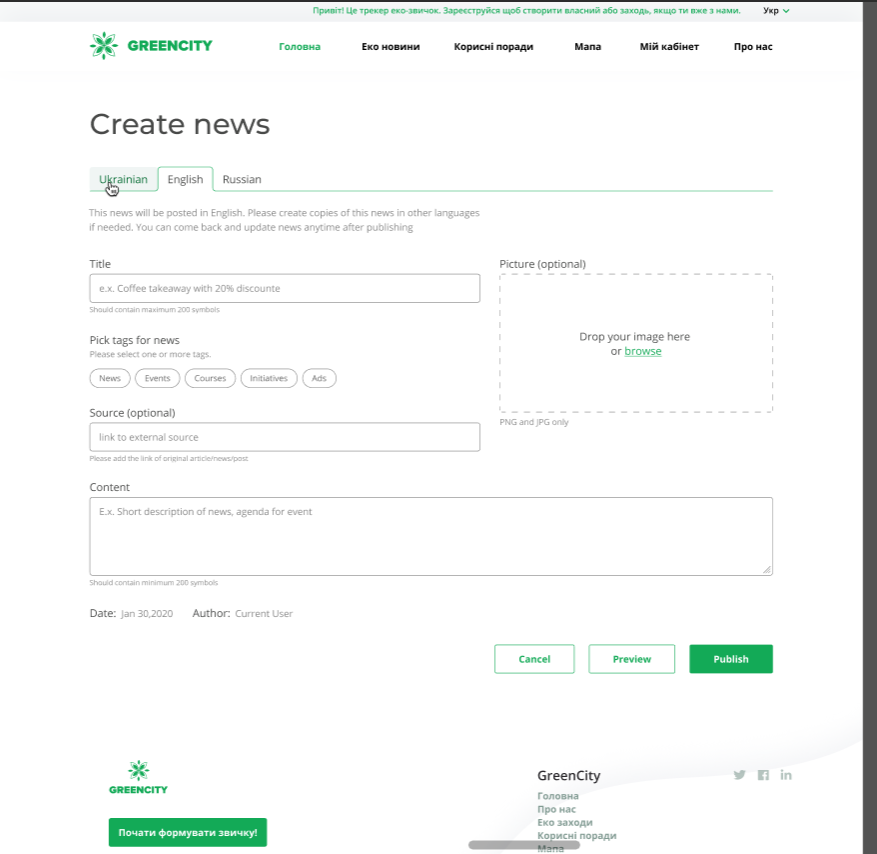Screen dimensions: 877x854
Task: Open GreenCity's Facebook page in the footer
Action: [763, 774]
